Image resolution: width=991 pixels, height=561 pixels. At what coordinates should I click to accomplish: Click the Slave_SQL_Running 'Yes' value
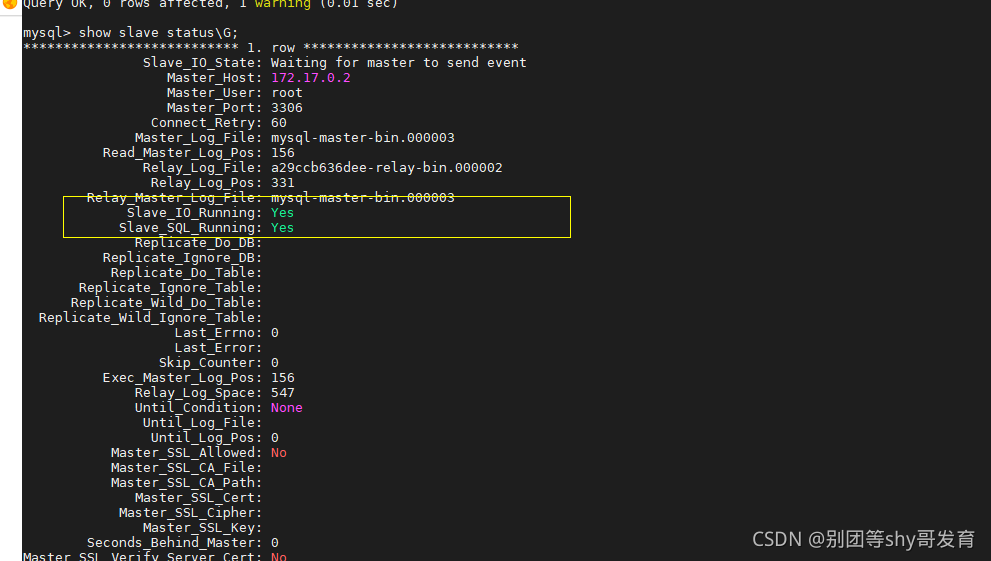tap(282, 228)
